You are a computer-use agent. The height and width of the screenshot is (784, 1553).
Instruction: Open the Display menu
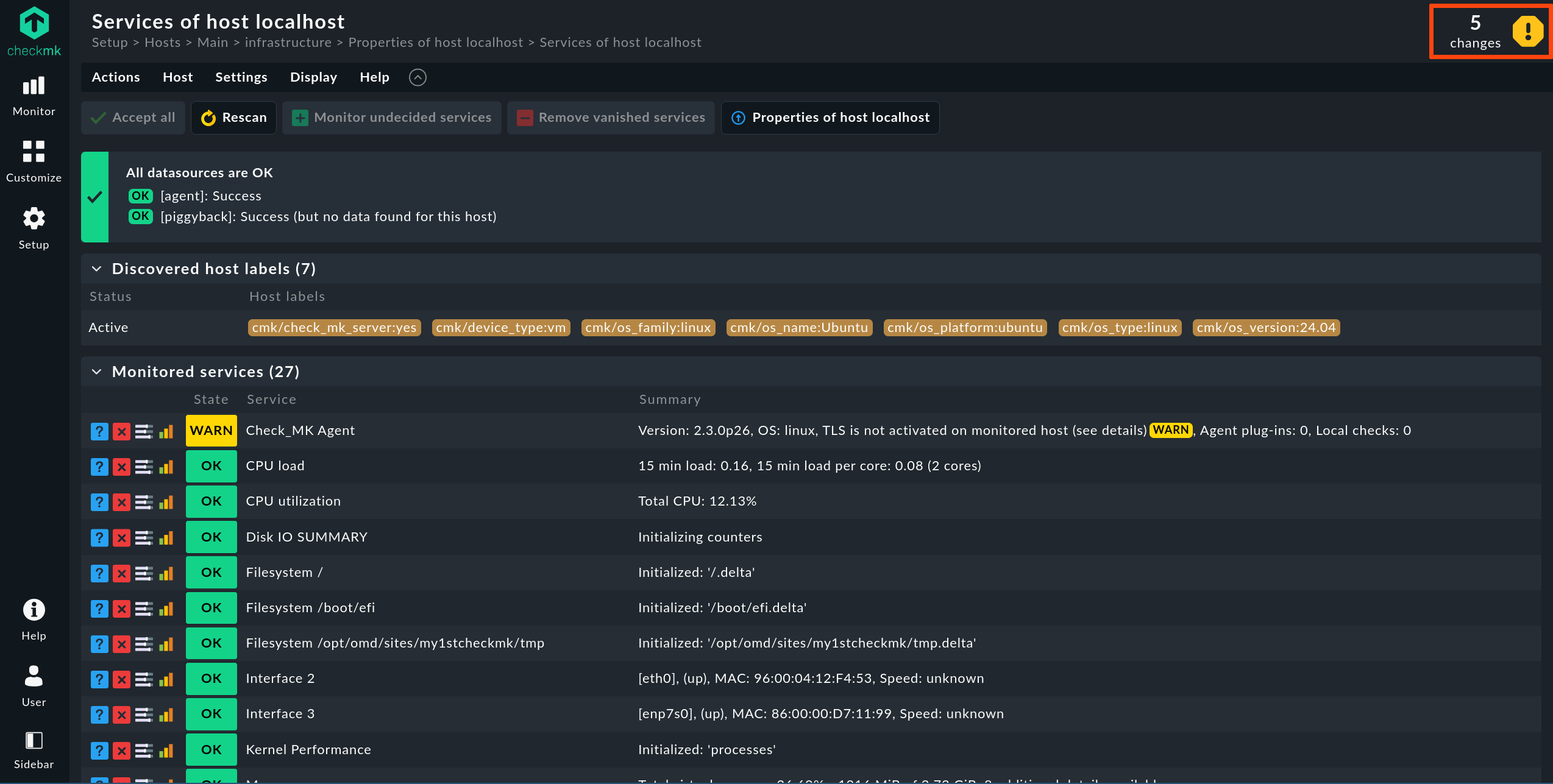(313, 77)
